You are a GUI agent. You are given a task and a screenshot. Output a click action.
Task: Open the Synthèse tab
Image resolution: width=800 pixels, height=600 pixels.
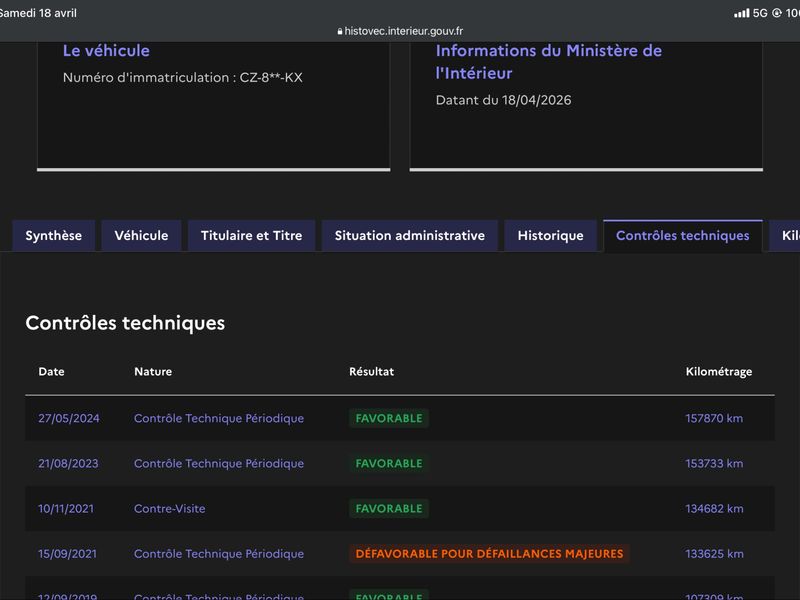(54, 236)
